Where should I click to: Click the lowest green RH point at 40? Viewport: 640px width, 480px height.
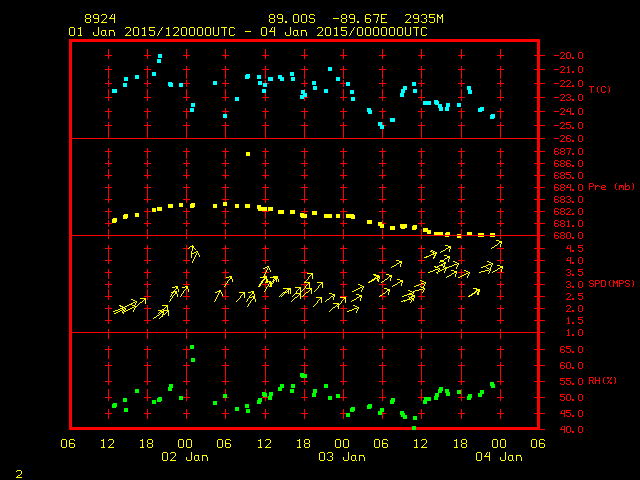tap(414, 428)
